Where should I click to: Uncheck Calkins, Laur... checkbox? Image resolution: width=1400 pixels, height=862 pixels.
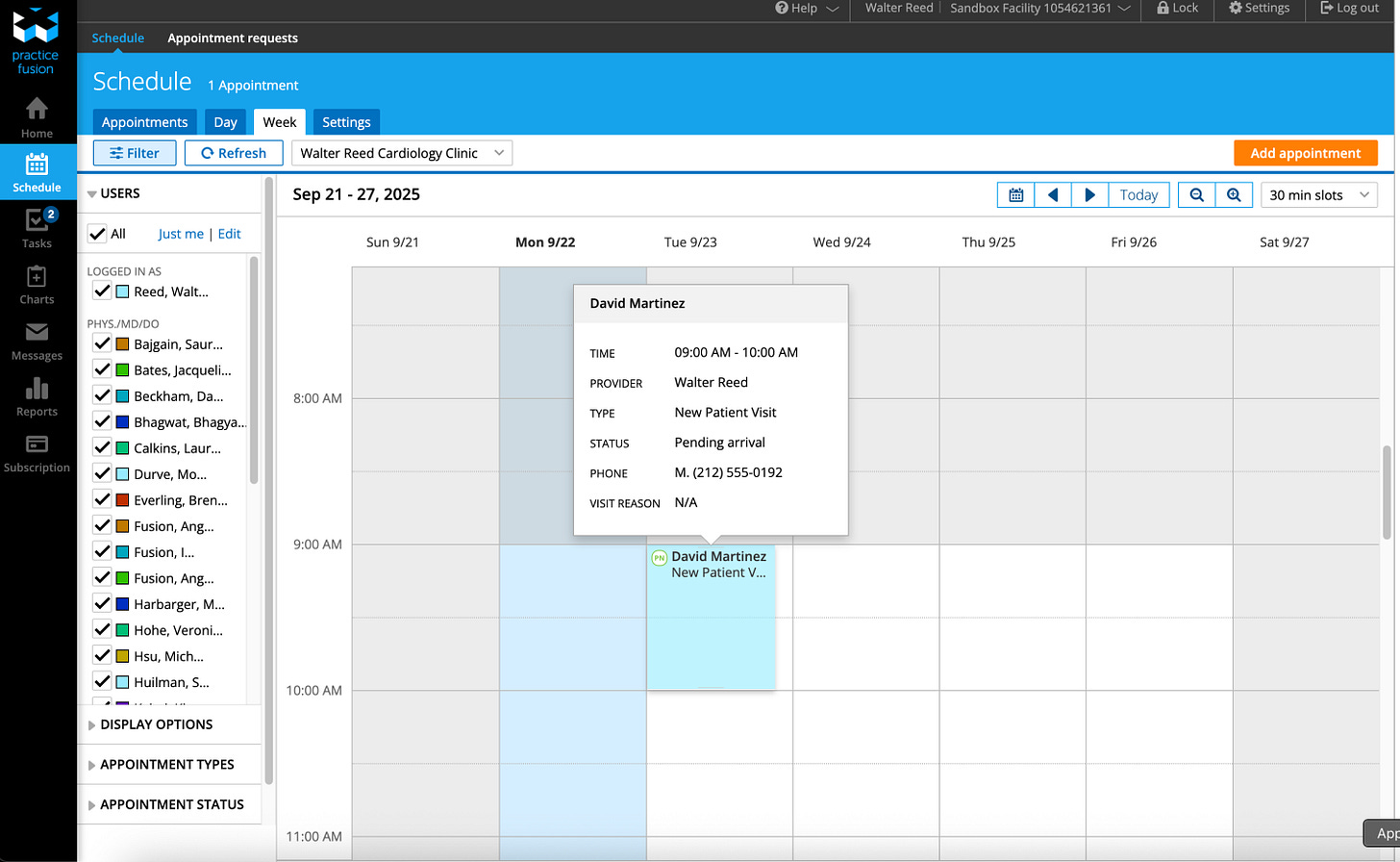[x=102, y=447]
